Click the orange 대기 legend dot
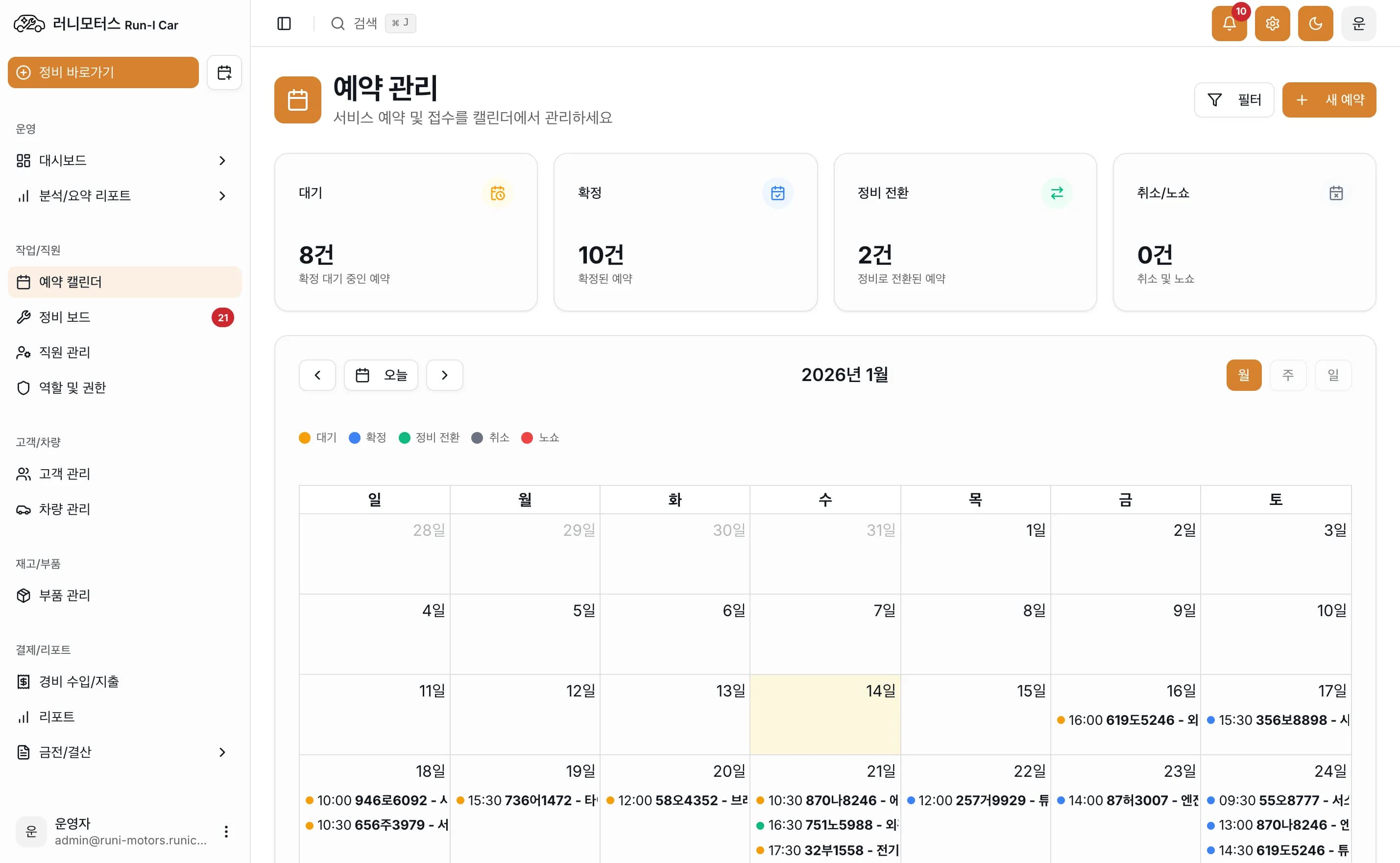The width and height of the screenshot is (1400, 863). click(304, 438)
